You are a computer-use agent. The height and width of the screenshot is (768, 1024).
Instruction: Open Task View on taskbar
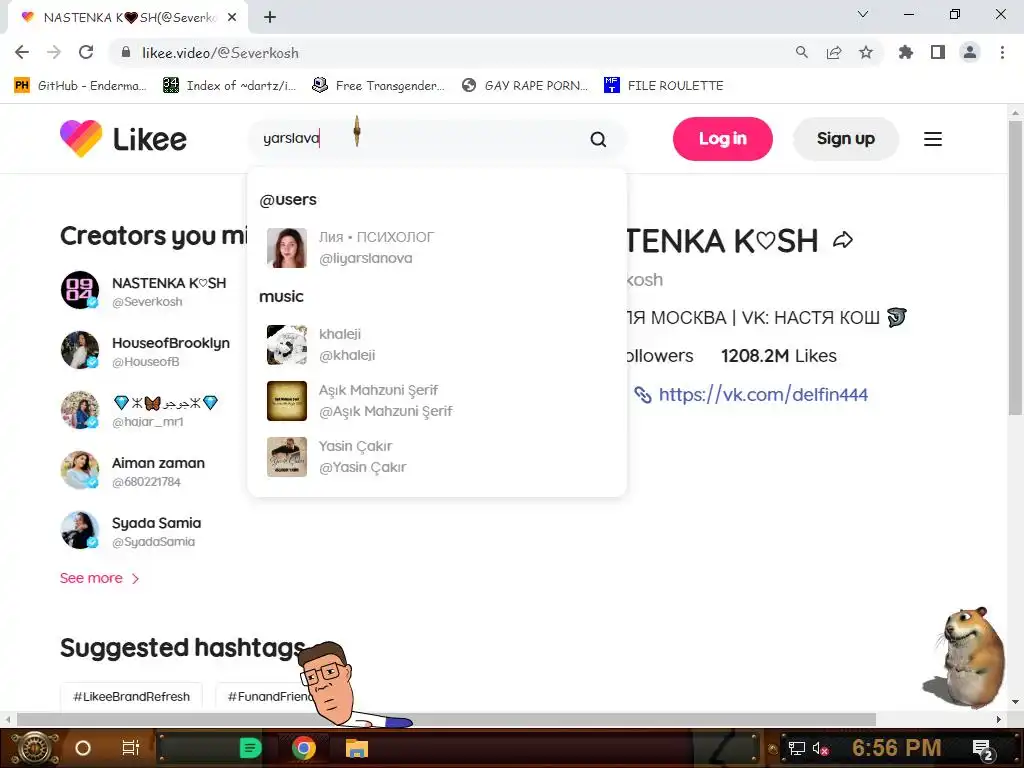(131, 748)
